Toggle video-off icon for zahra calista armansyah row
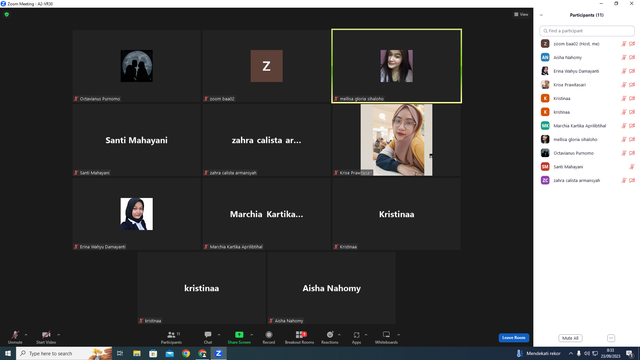This screenshot has width=640, height=360. tap(632, 180)
